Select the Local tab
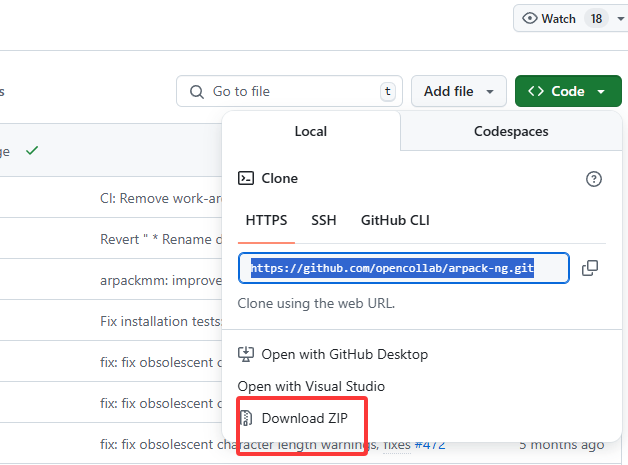628x465 pixels. (x=311, y=131)
